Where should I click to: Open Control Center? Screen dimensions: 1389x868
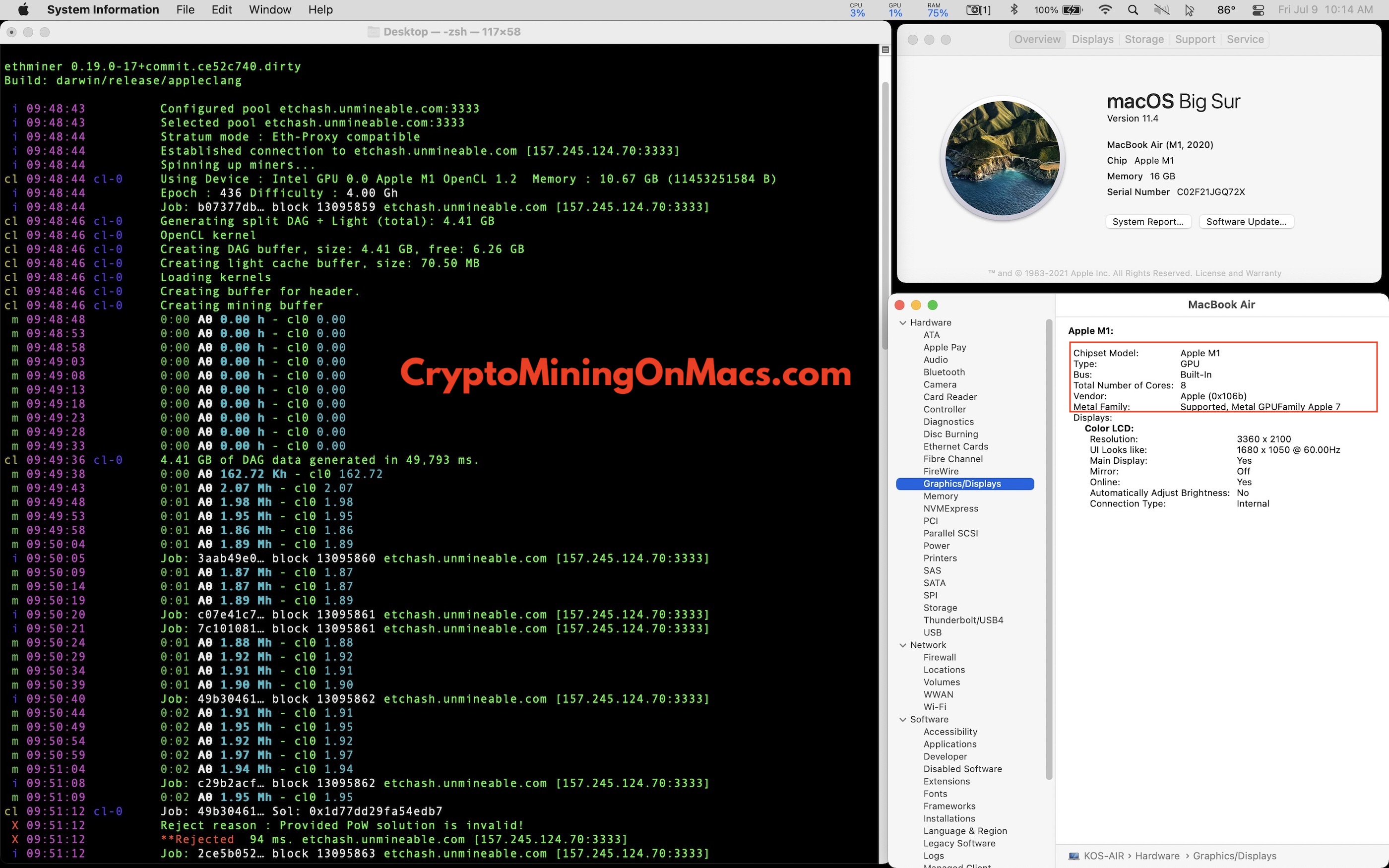pyautogui.click(x=1258, y=10)
